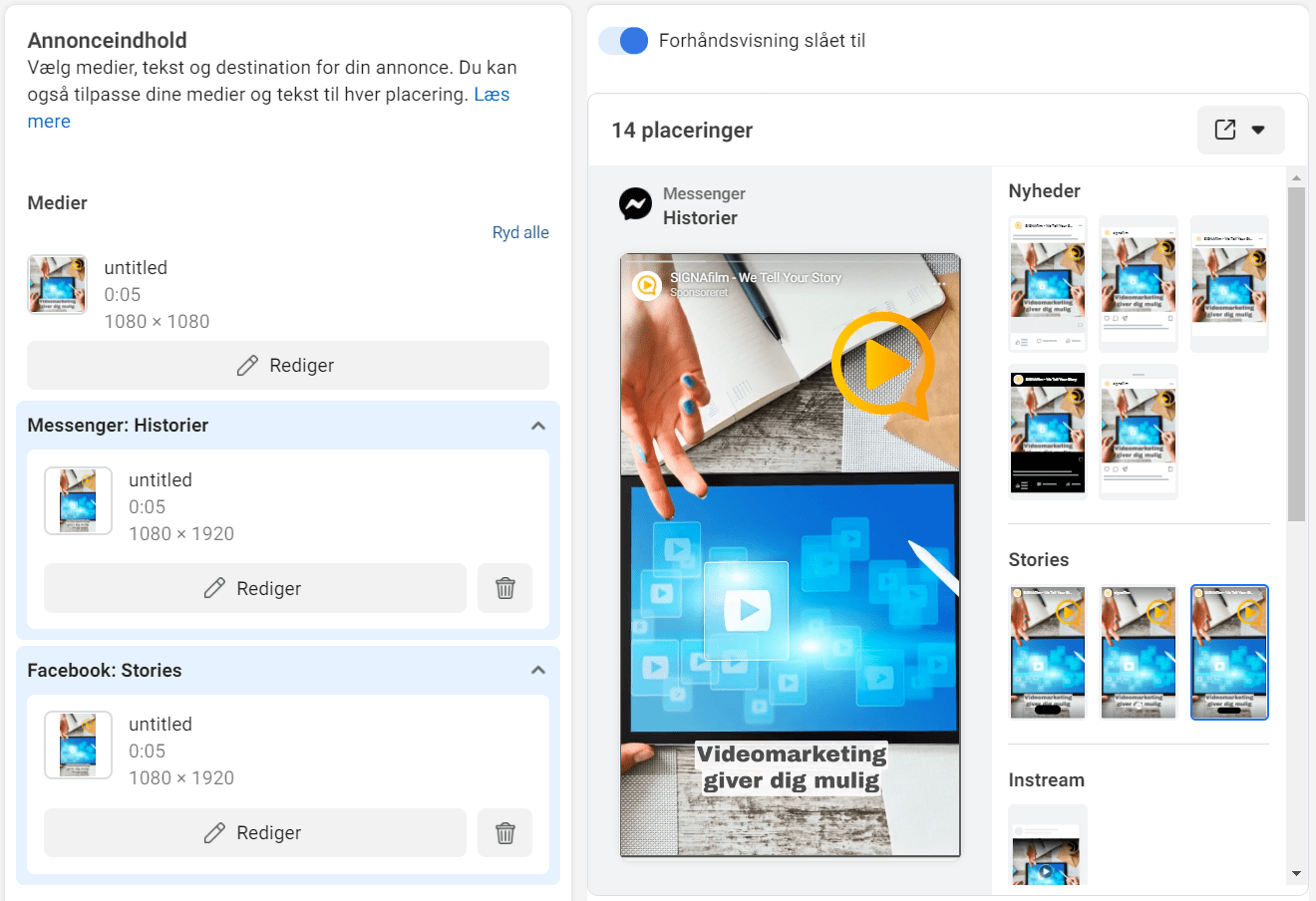Collapse the Facebook: Stories section
This screenshot has height=901, width=1316.
538,671
